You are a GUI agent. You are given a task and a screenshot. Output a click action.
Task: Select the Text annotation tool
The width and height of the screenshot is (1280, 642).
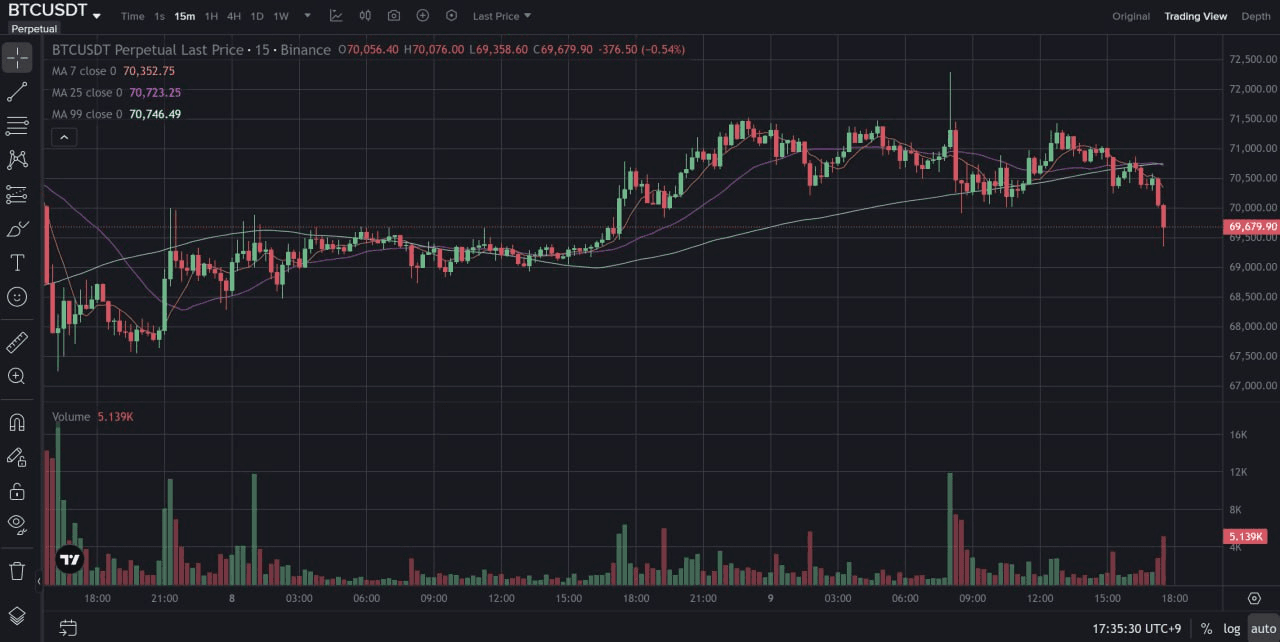pyautogui.click(x=17, y=263)
